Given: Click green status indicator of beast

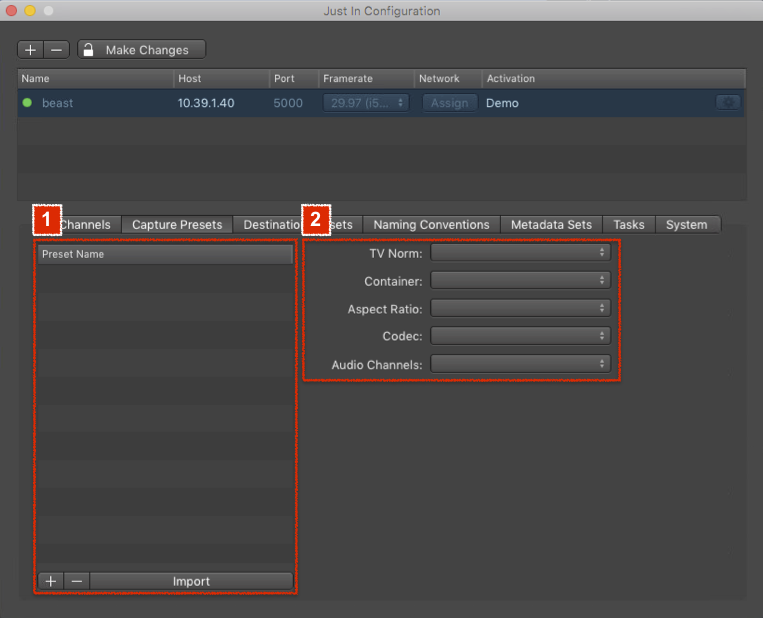Looking at the screenshot, I should tap(27, 103).
